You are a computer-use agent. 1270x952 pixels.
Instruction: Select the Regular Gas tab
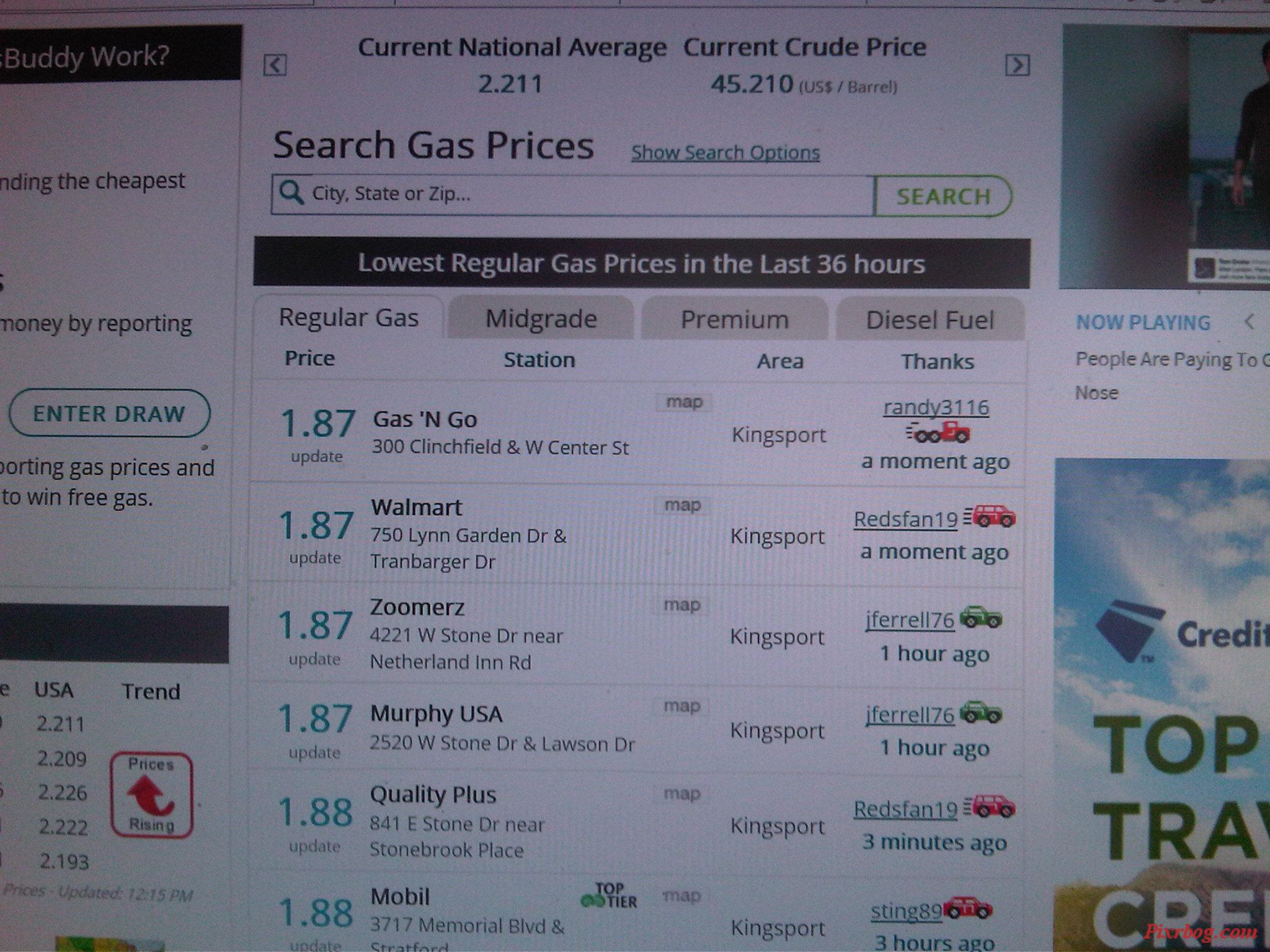(x=349, y=317)
